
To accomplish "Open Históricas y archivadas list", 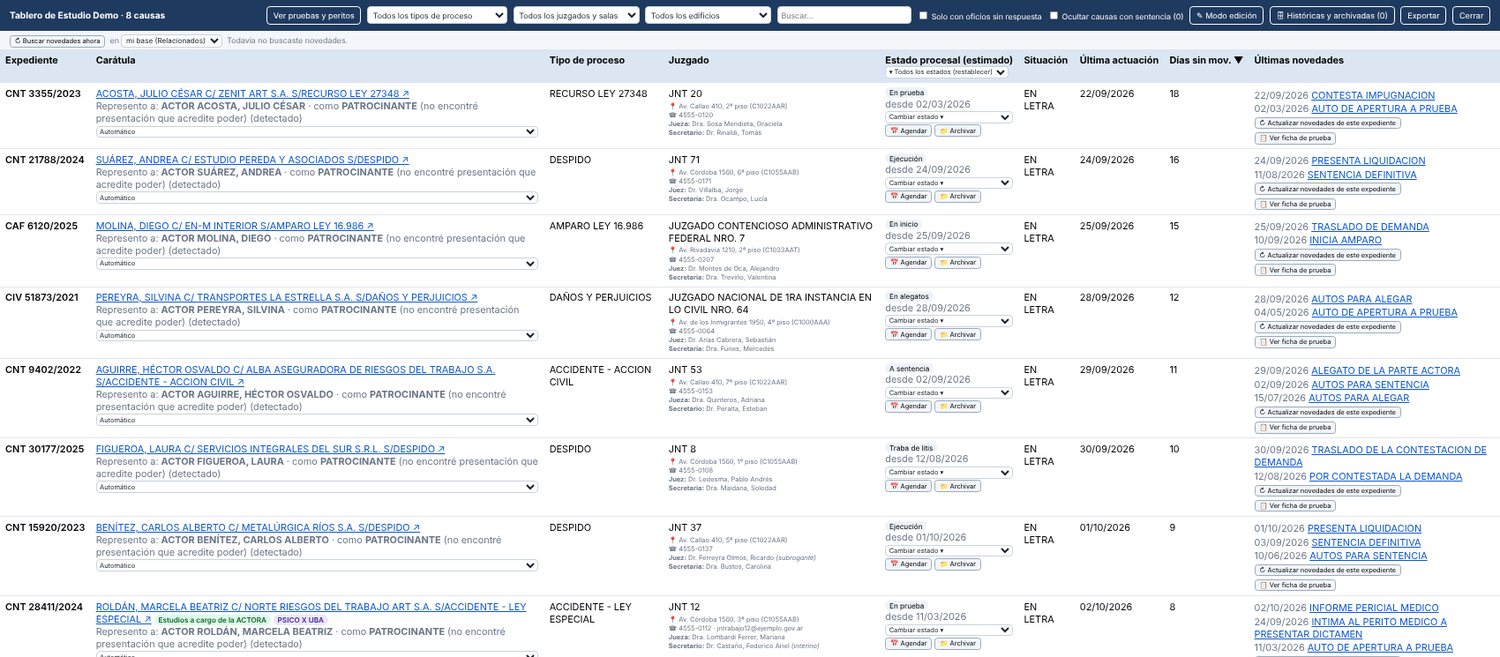I will point(1332,16).
